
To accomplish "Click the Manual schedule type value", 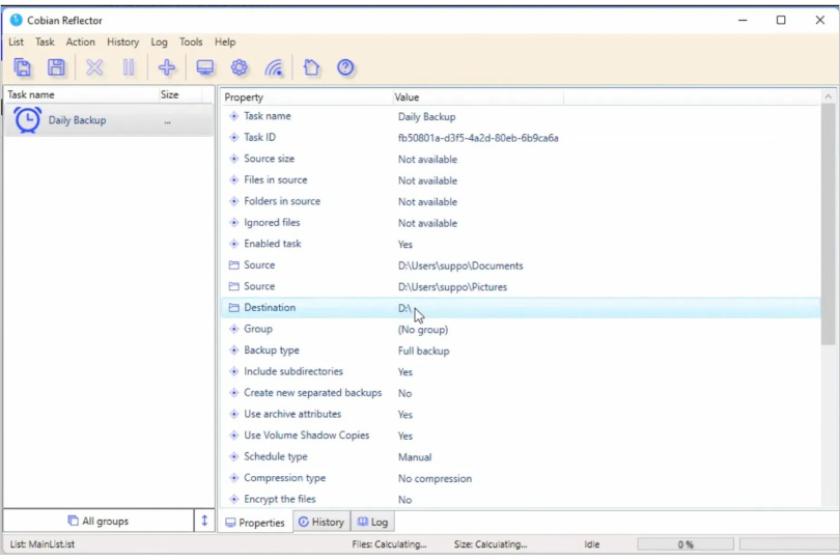I will pos(415,457).
